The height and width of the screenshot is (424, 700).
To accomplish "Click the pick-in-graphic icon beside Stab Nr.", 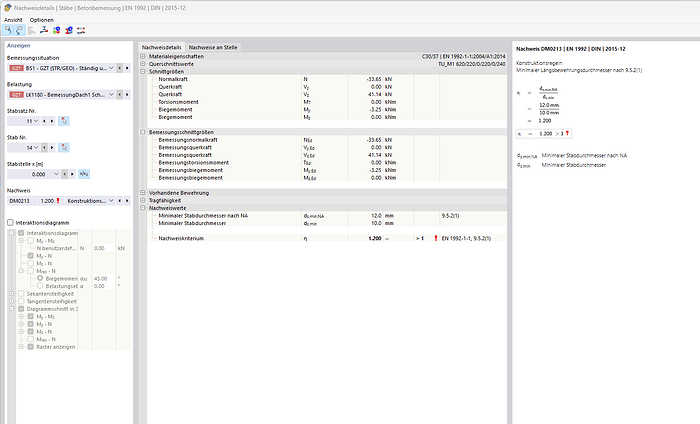I will pyautogui.click(x=64, y=147).
